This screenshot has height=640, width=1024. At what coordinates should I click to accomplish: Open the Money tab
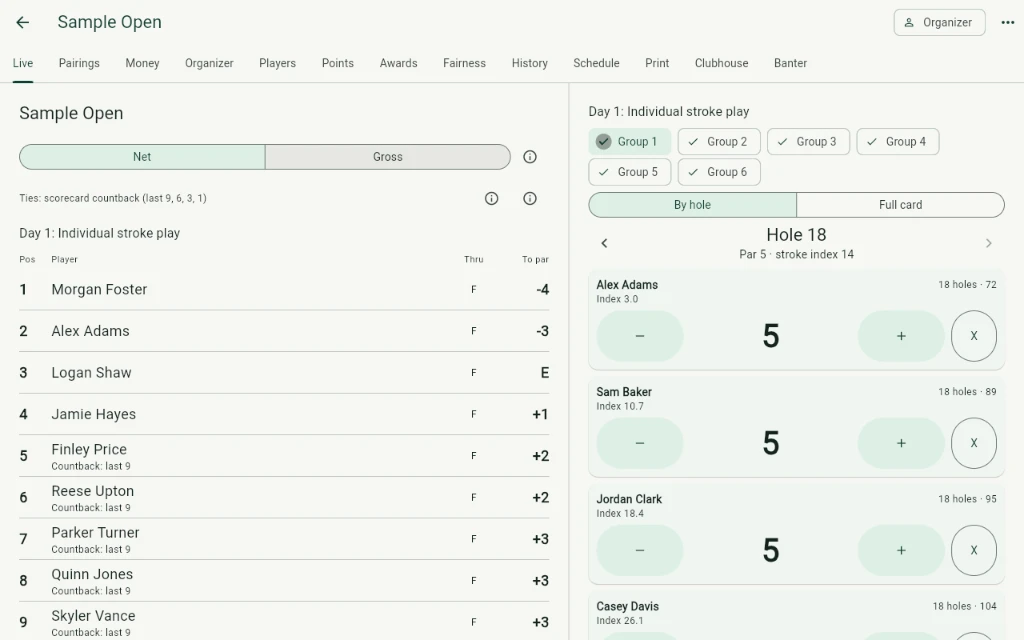click(x=142, y=63)
